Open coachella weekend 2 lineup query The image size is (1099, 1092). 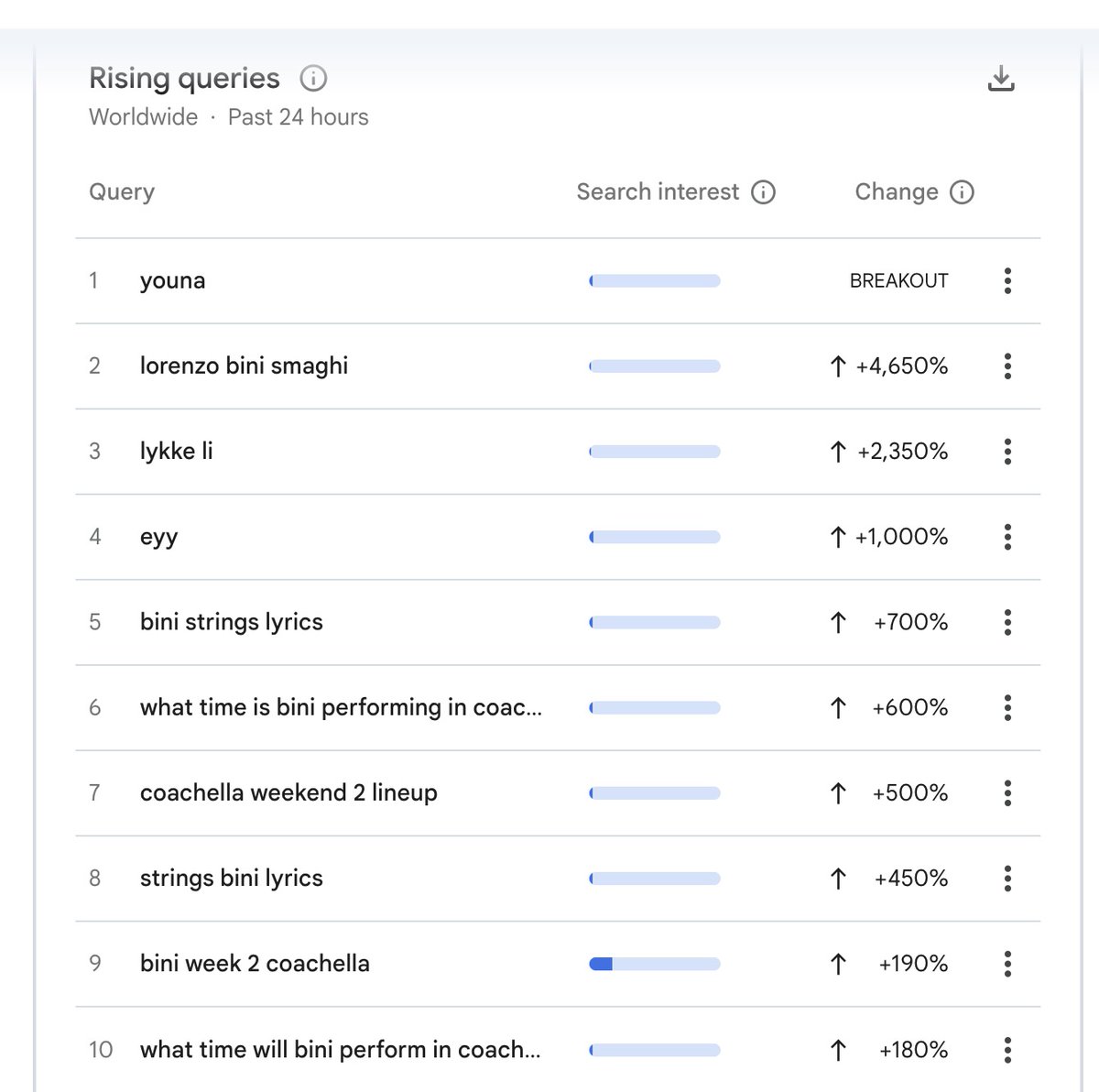[288, 792]
